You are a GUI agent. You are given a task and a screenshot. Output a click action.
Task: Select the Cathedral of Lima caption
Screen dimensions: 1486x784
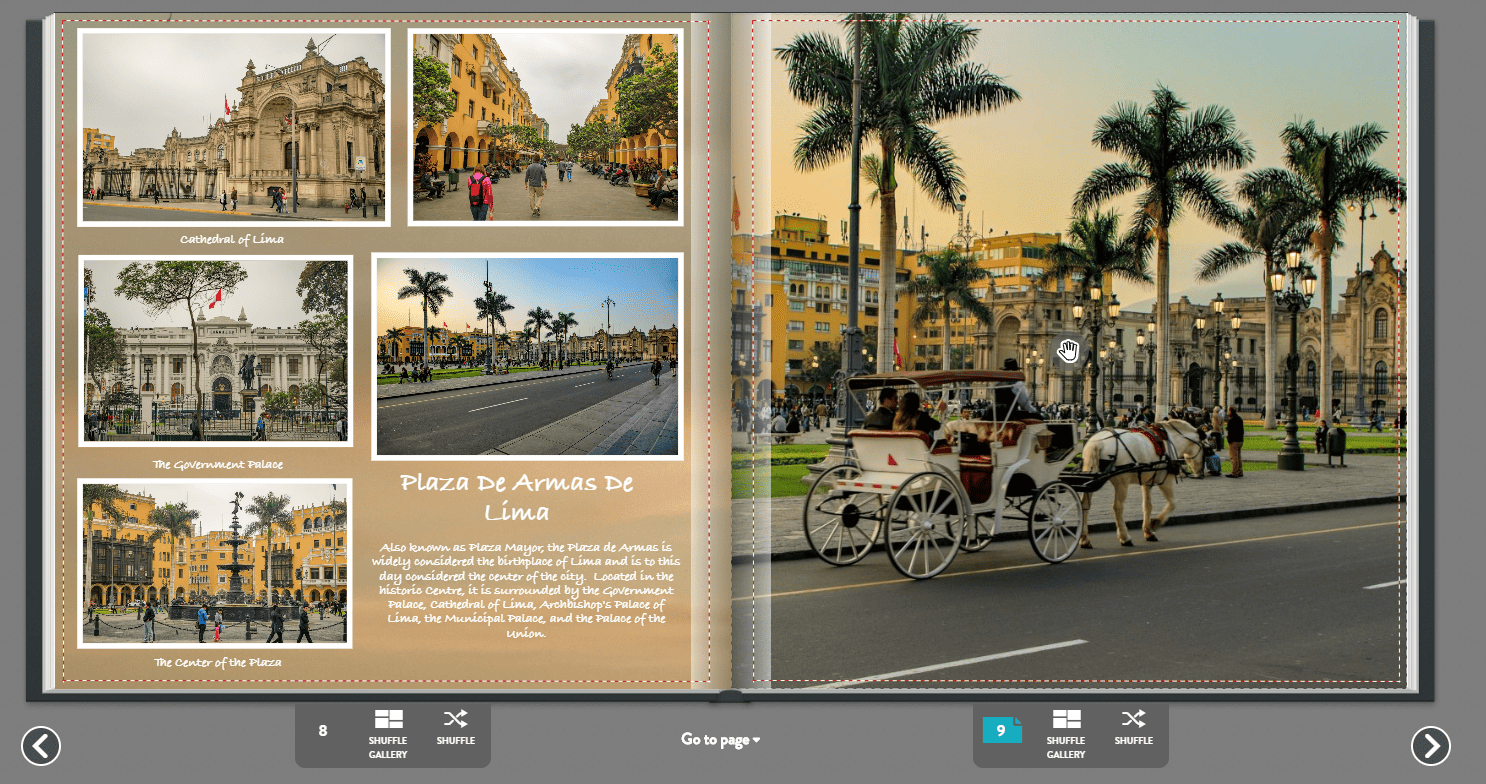231,239
